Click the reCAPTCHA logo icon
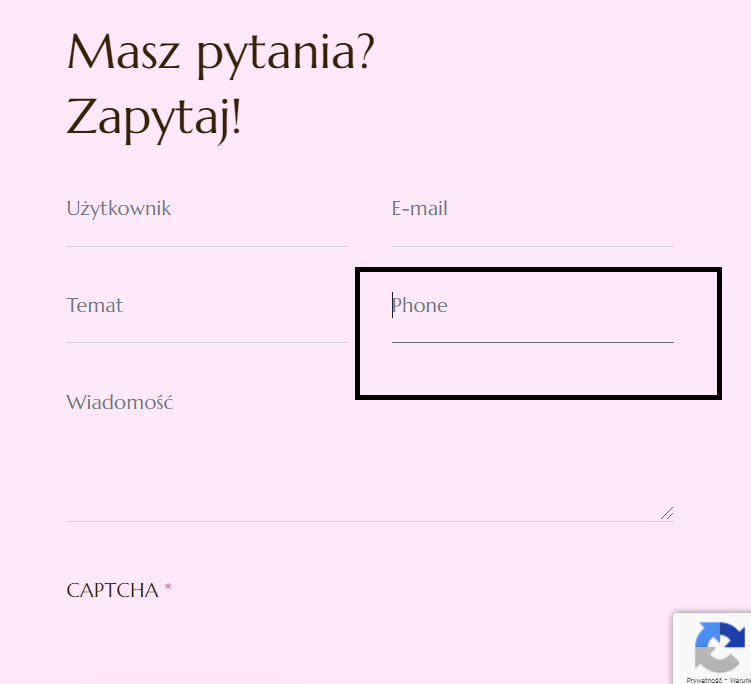The height and width of the screenshot is (684, 751). 720,645
